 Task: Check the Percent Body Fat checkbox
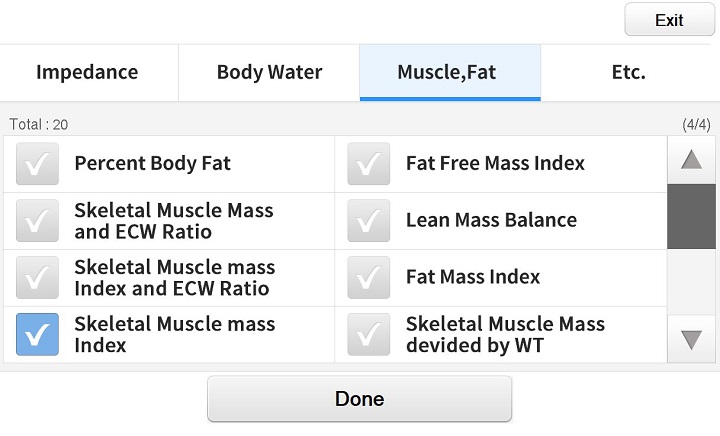click(37, 164)
